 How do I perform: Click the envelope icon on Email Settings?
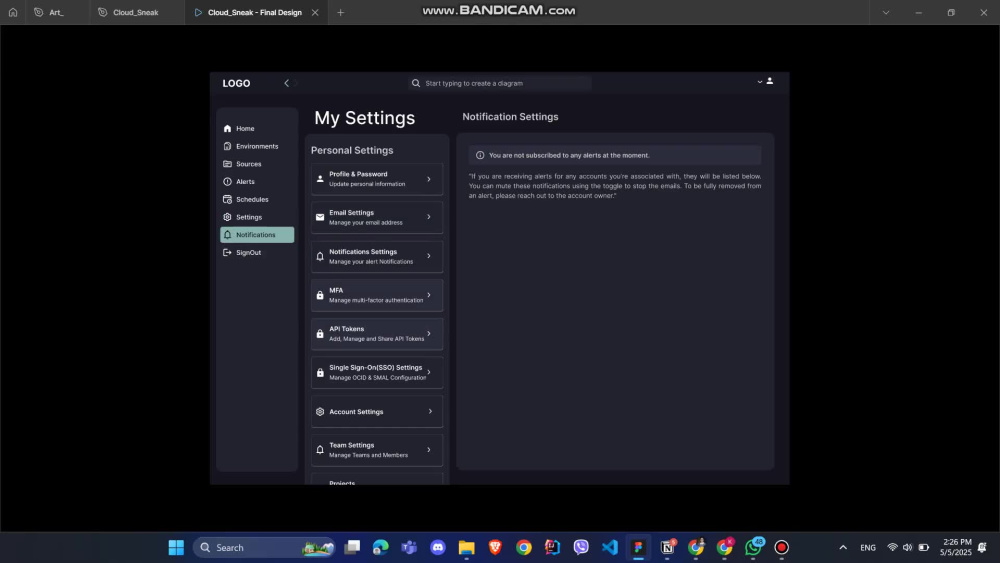pos(320,217)
